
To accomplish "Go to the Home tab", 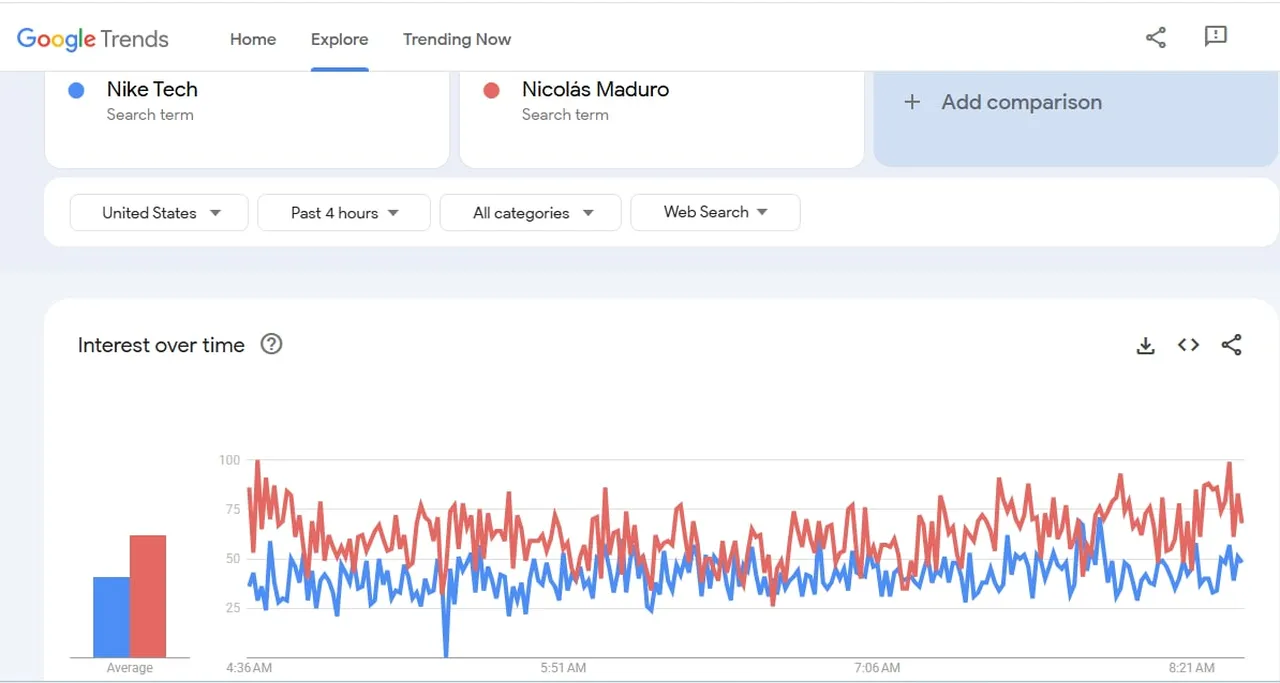I will [x=253, y=39].
